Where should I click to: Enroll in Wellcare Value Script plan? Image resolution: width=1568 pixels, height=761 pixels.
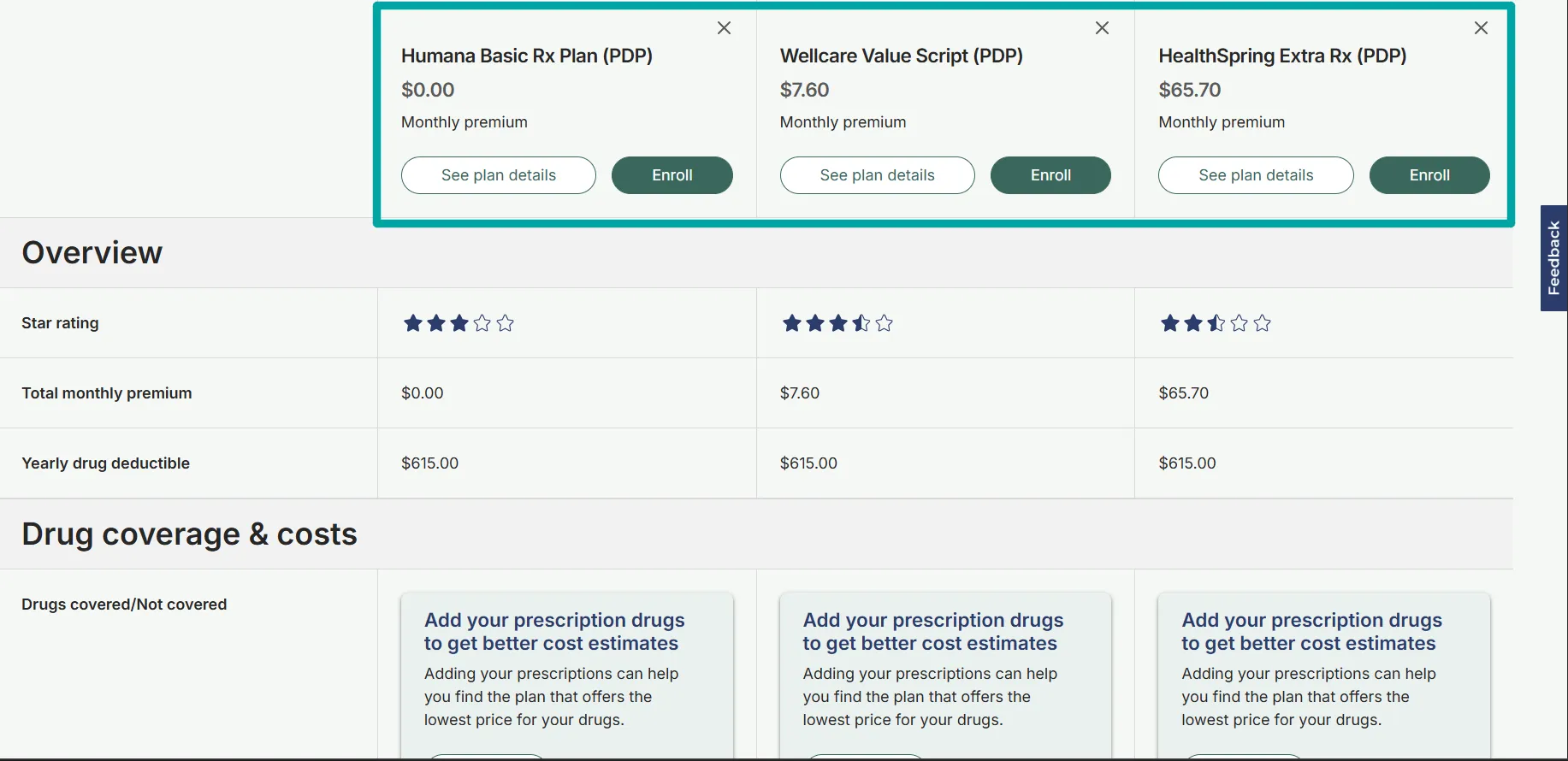coord(1050,175)
